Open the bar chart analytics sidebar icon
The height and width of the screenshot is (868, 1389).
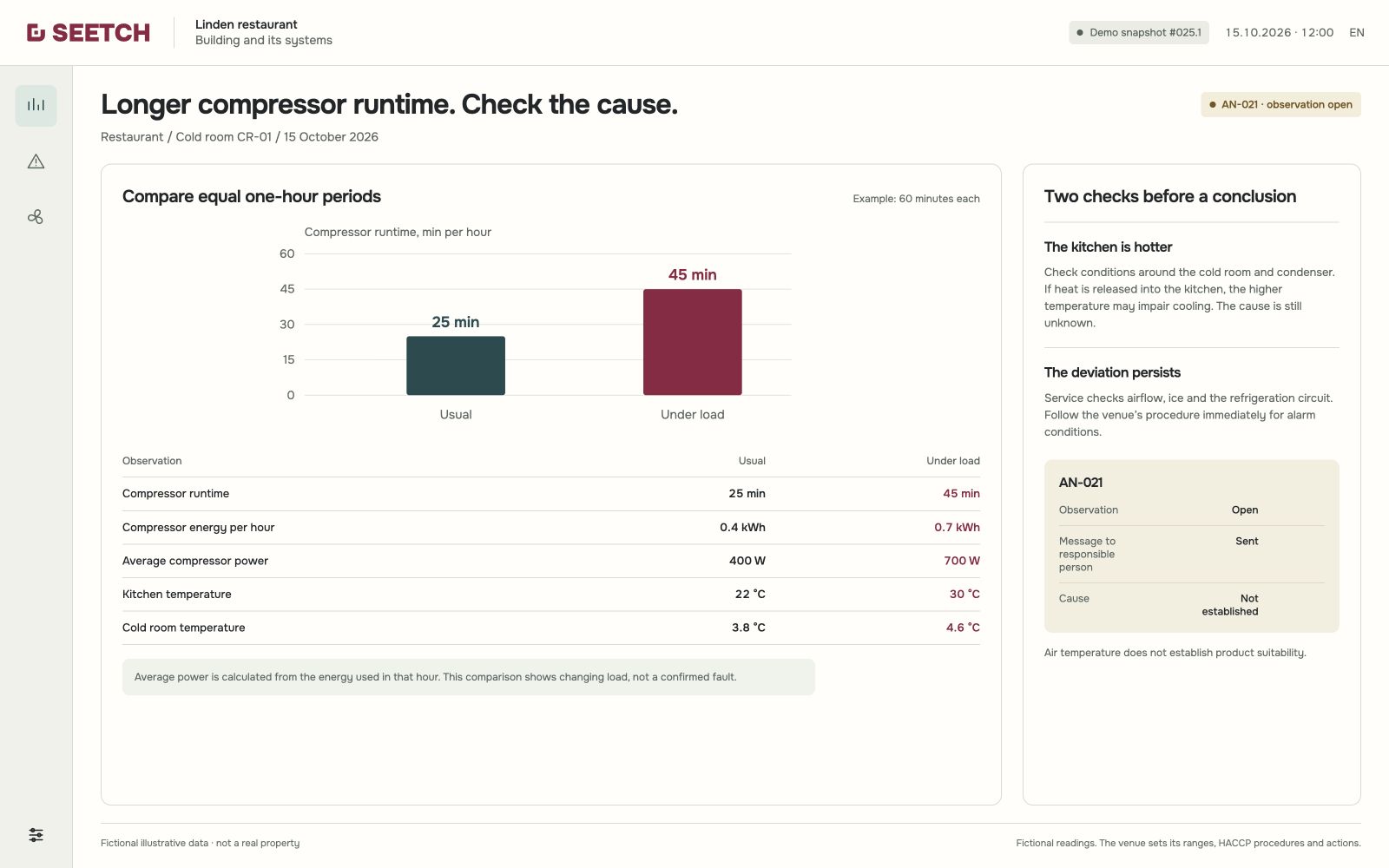36,105
